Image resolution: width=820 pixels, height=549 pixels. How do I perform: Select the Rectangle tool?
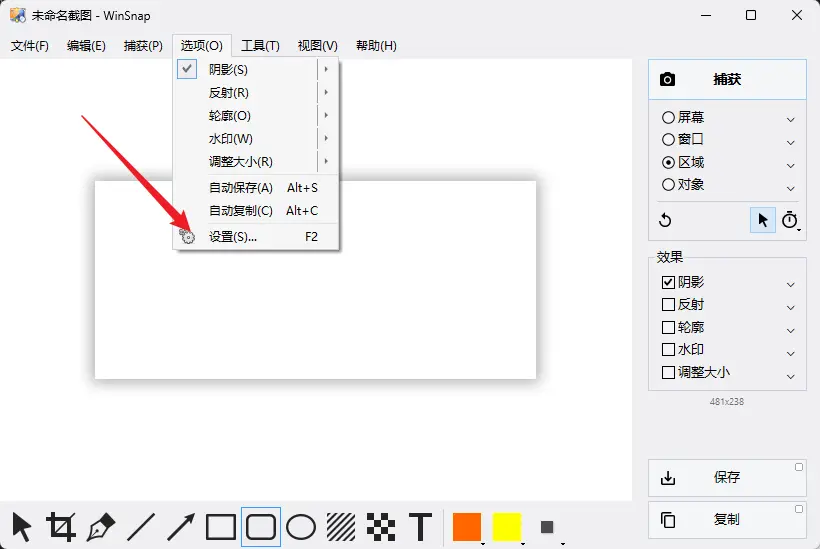[221, 527]
